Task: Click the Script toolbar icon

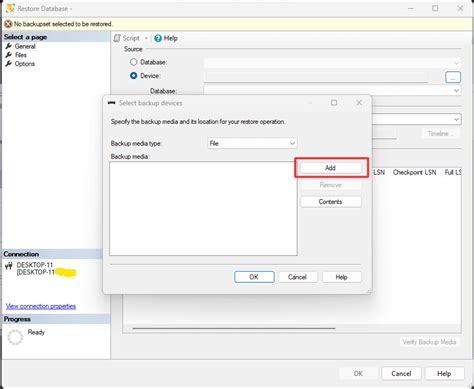Action: 117,38
